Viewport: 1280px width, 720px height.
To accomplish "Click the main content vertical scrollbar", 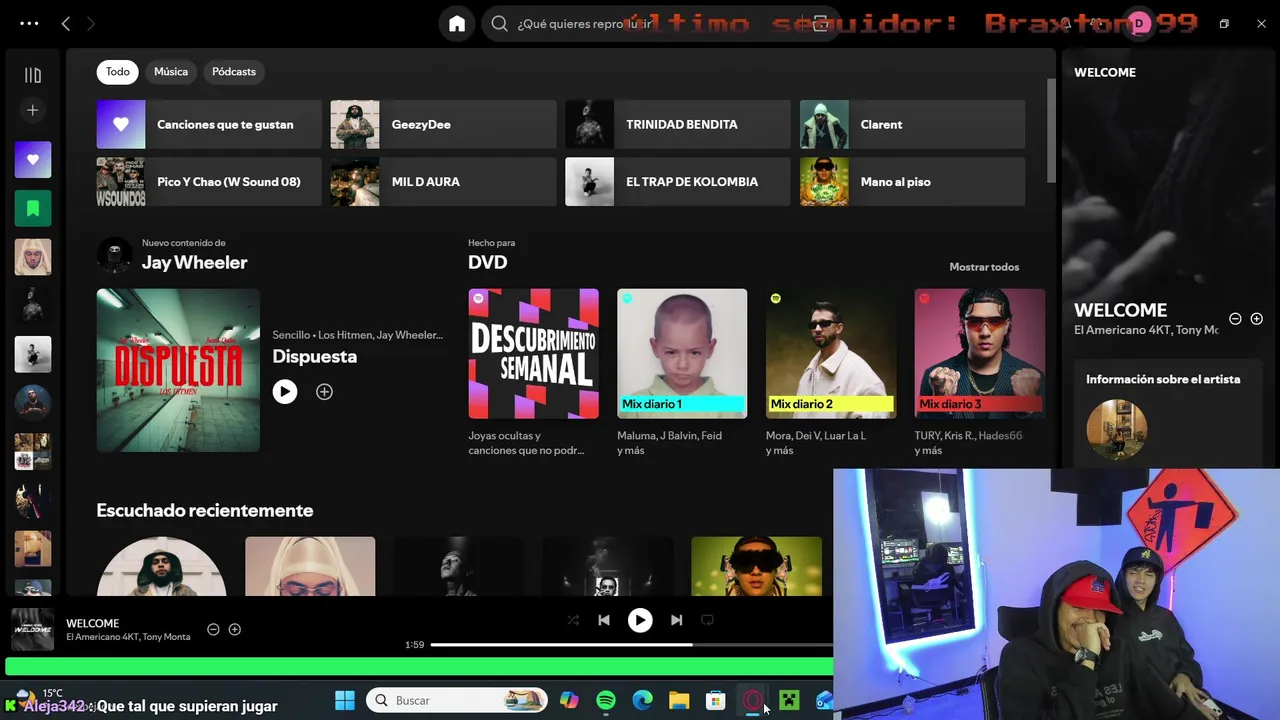I will click(x=1051, y=130).
